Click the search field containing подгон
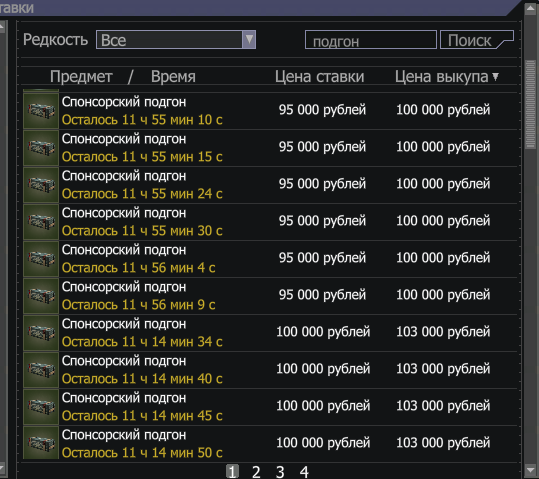The width and height of the screenshot is (539, 479). (x=371, y=40)
